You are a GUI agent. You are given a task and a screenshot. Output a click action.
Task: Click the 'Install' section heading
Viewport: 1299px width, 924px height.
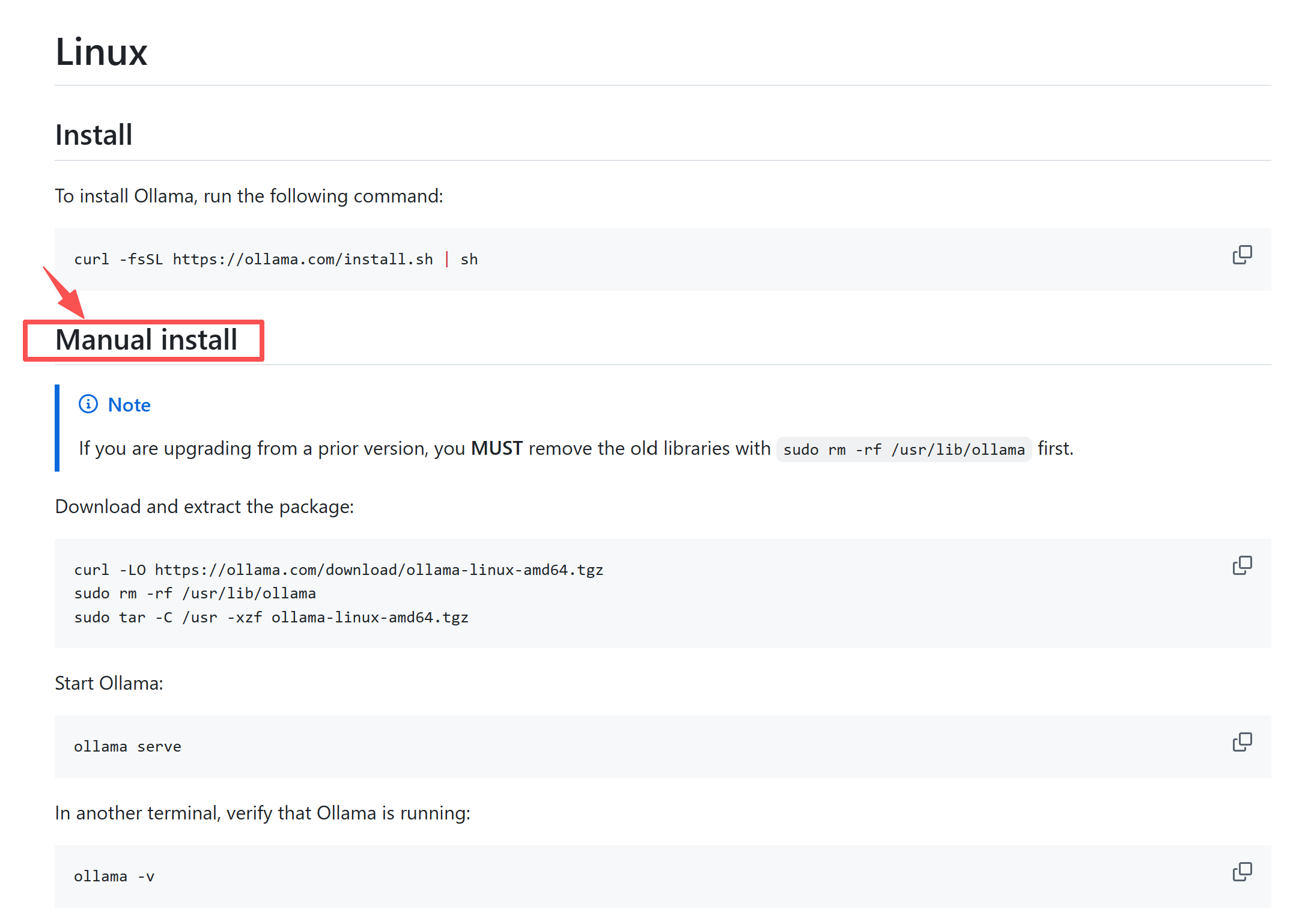(x=94, y=135)
